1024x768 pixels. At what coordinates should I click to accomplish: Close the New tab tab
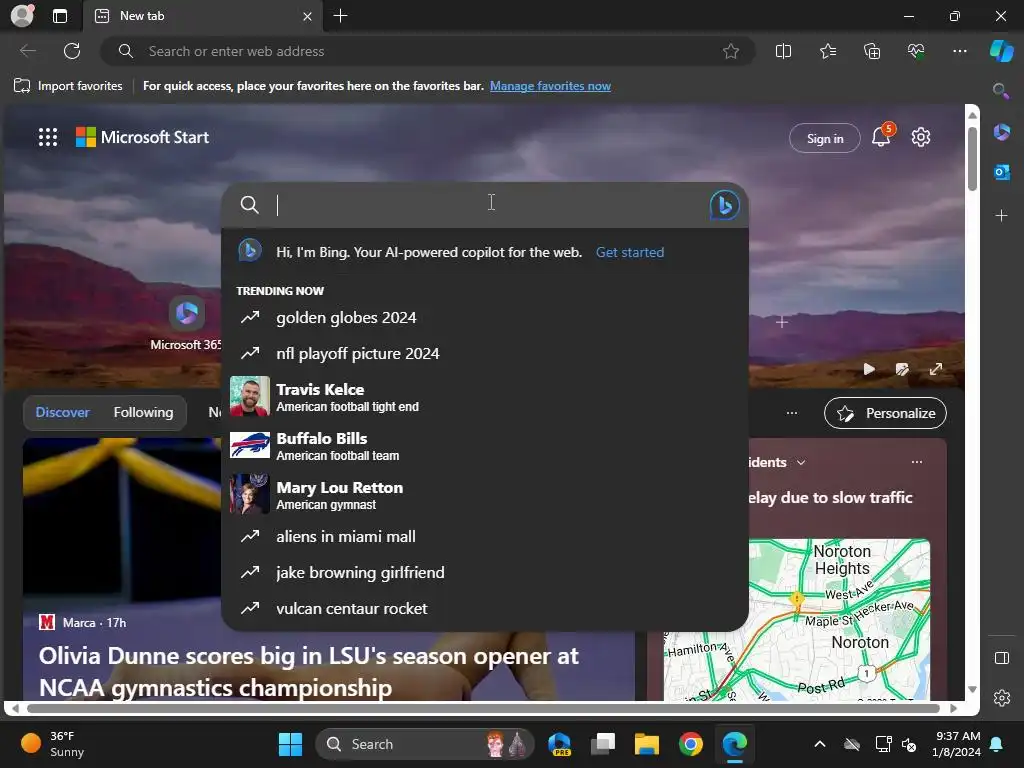coord(308,16)
